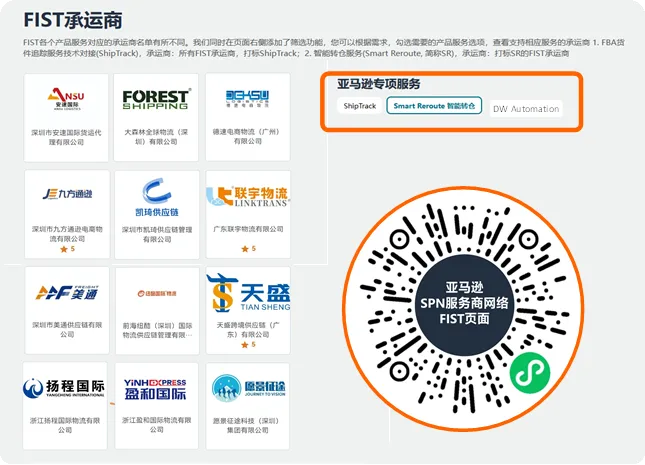Select 深圳市美通供应链有限公司 text
Viewport: 645px width, 465px height.
point(67,330)
